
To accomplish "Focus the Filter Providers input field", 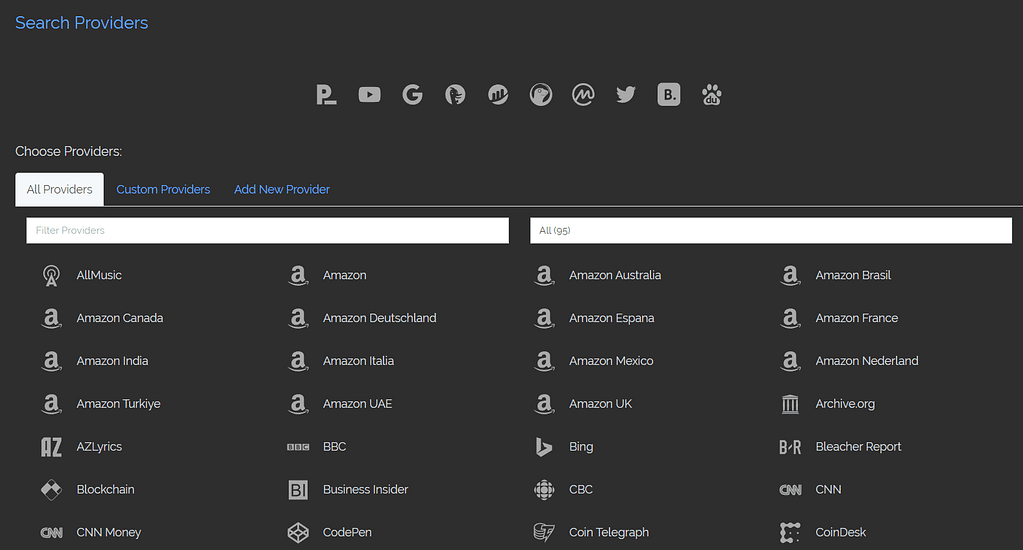I will click(x=267, y=230).
